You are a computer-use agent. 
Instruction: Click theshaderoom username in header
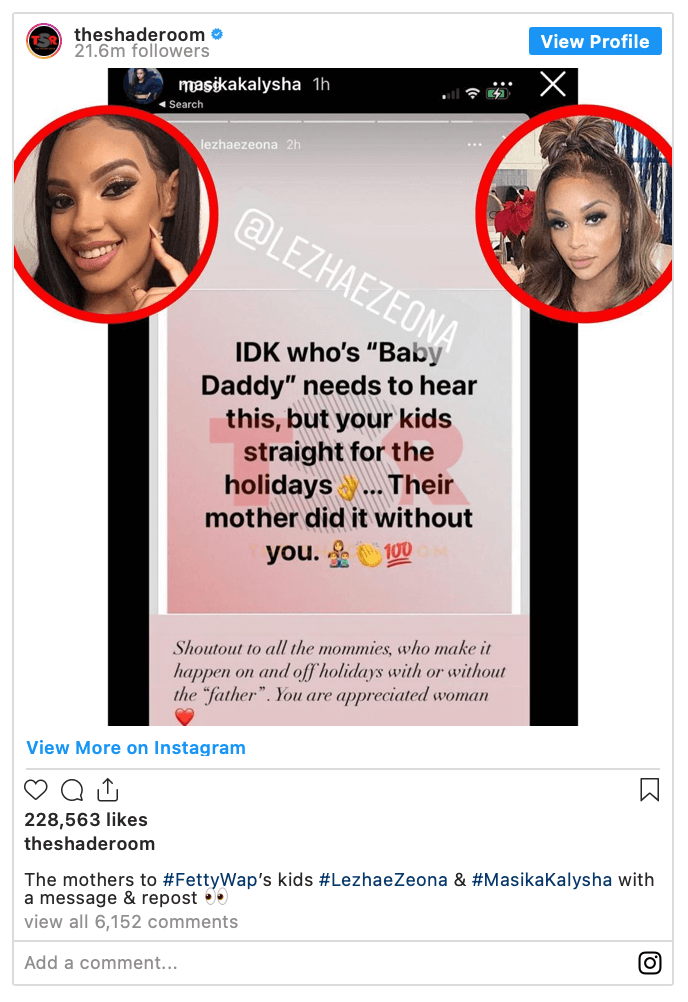[x=139, y=34]
